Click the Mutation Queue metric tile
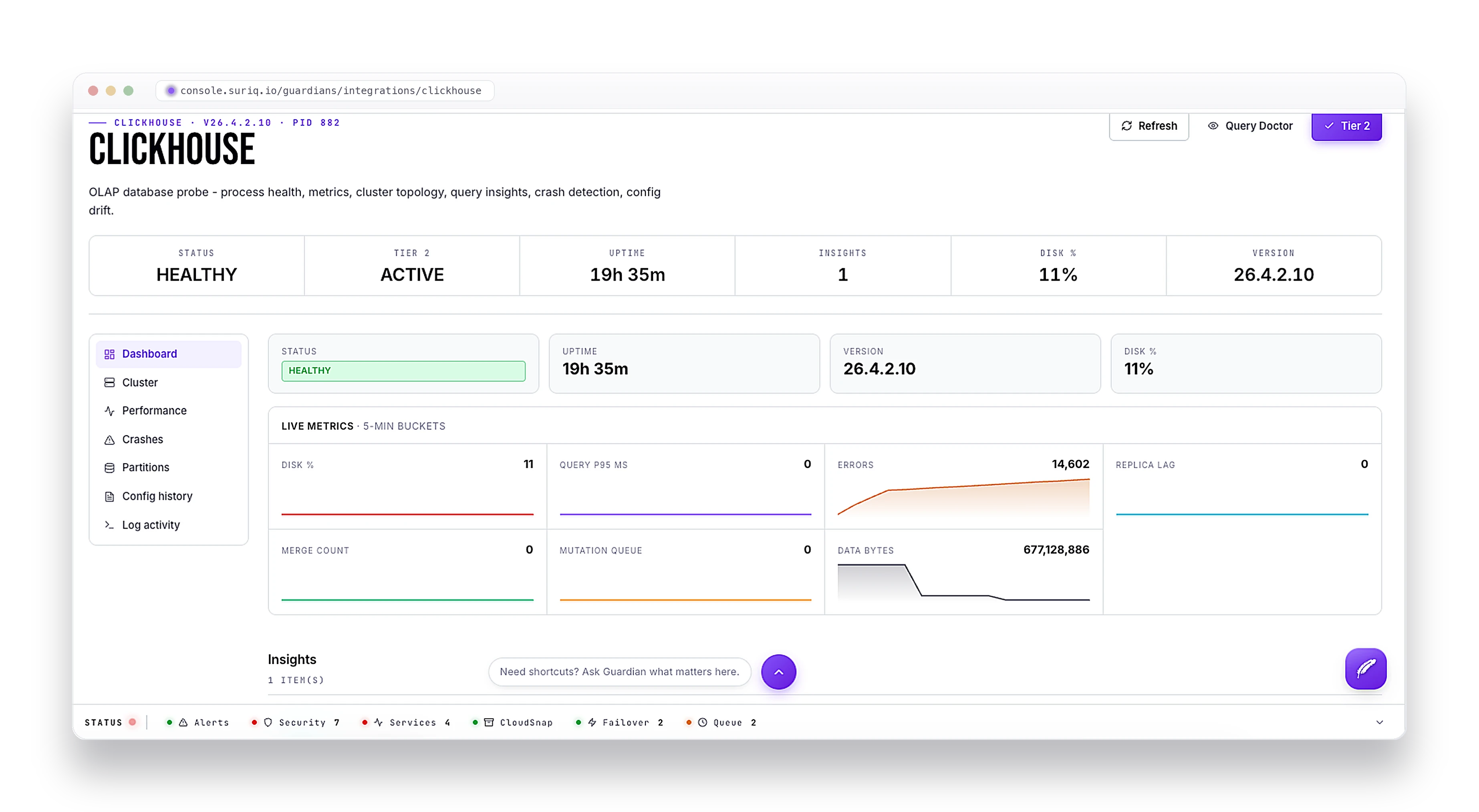The height and width of the screenshot is (812, 1479). click(x=685, y=572)
